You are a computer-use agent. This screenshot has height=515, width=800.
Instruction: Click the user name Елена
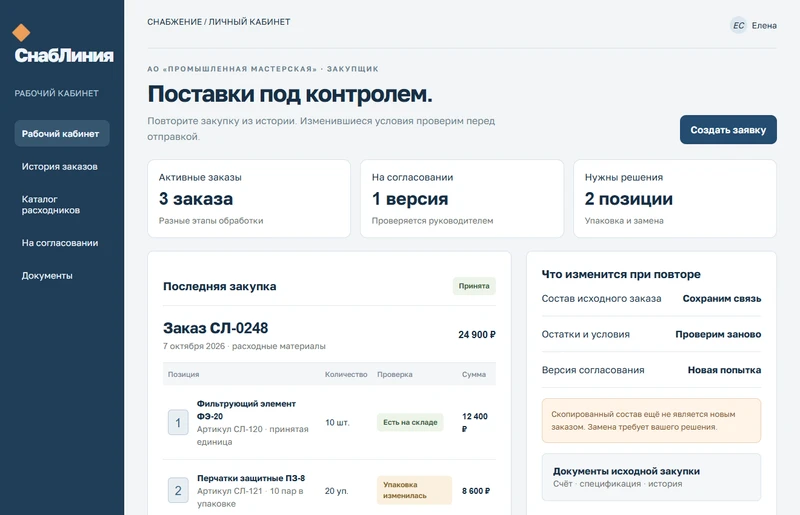(764, 26)
